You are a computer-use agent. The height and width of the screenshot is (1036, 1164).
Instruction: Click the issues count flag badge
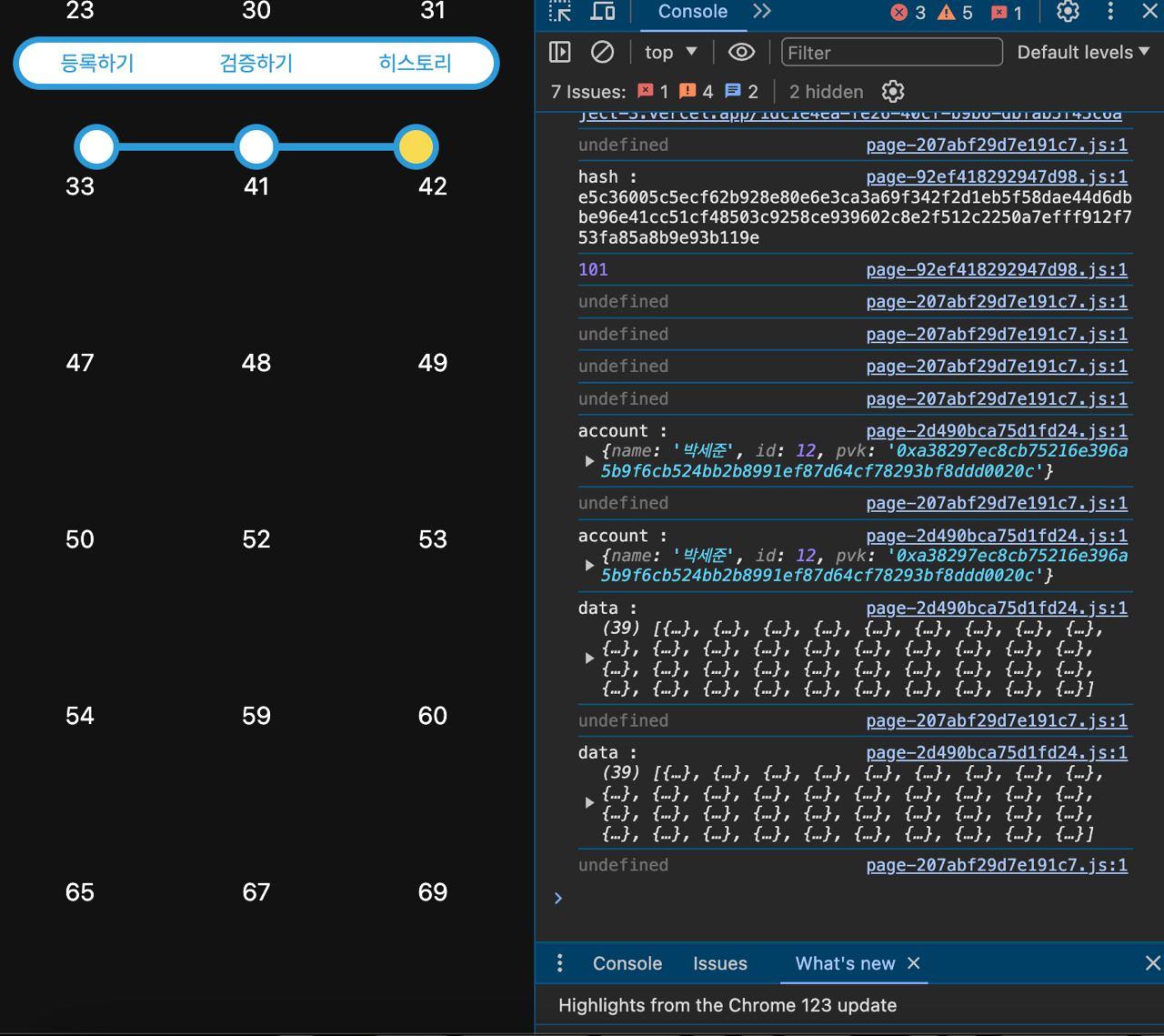[1007, 12]
